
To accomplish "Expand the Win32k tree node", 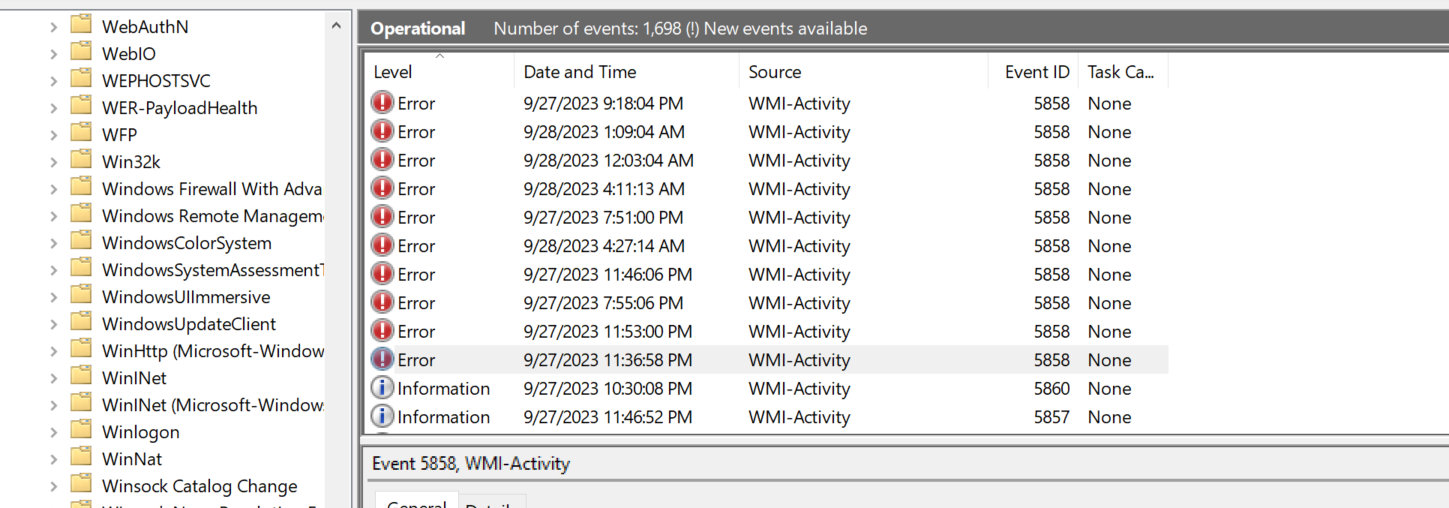I will [x=53, y=162].
